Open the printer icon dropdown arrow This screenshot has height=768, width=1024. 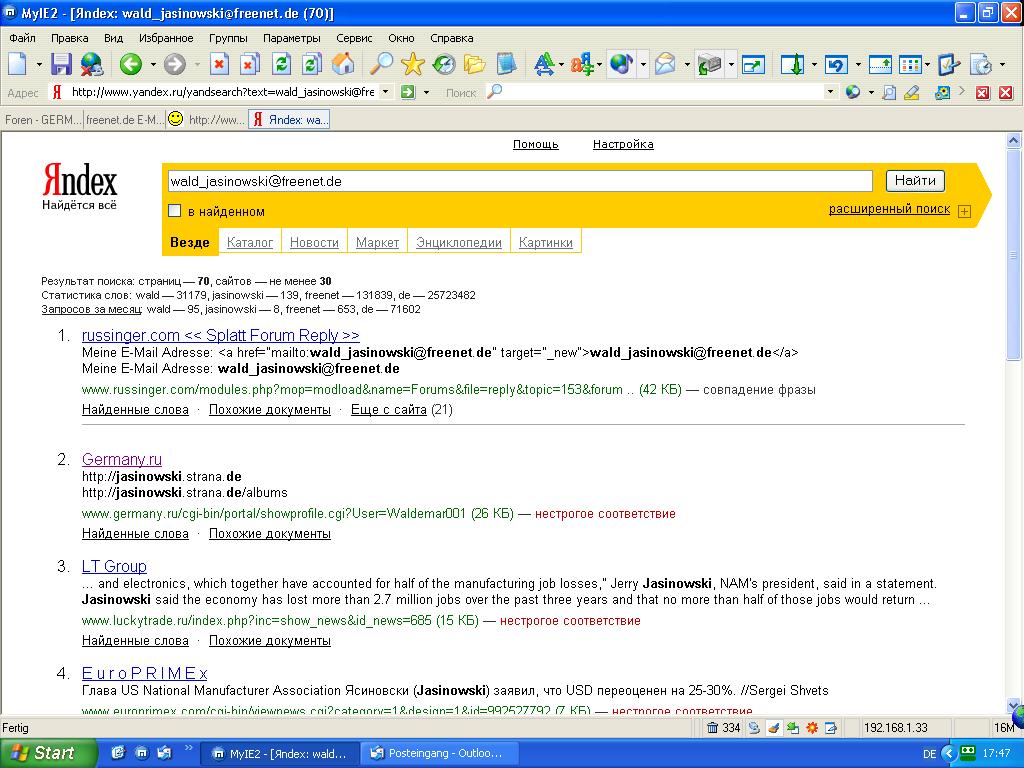[x=731, y=64]
